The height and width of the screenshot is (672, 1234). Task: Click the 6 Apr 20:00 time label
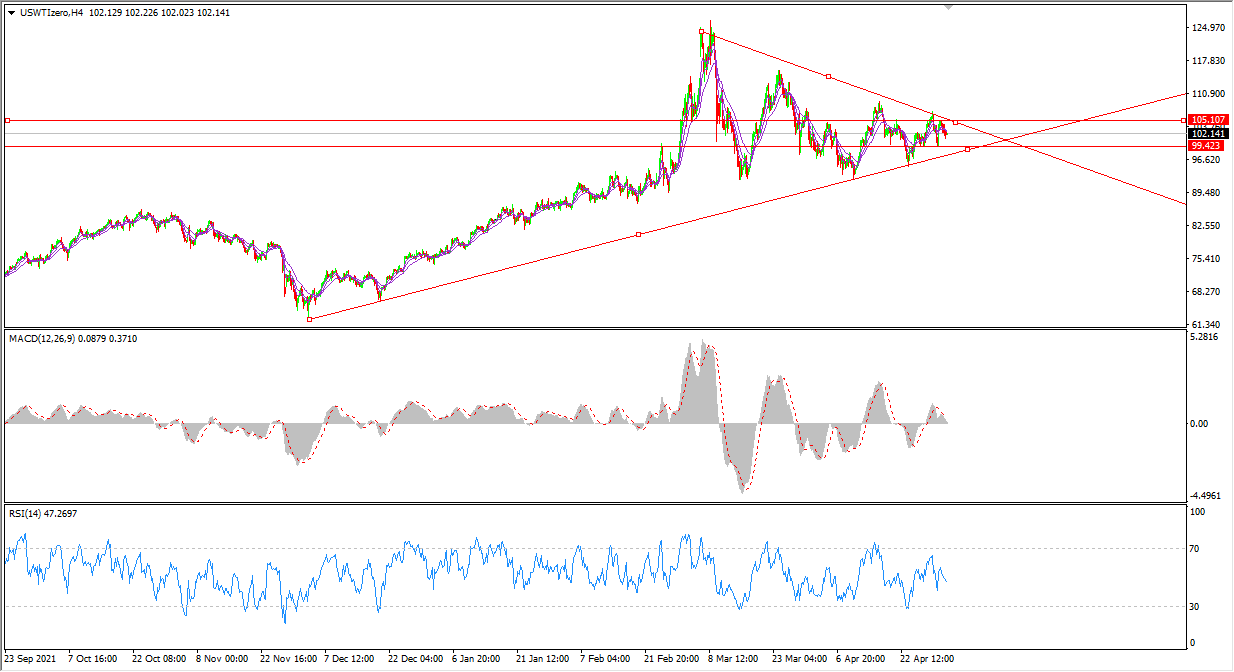(862, 660)
